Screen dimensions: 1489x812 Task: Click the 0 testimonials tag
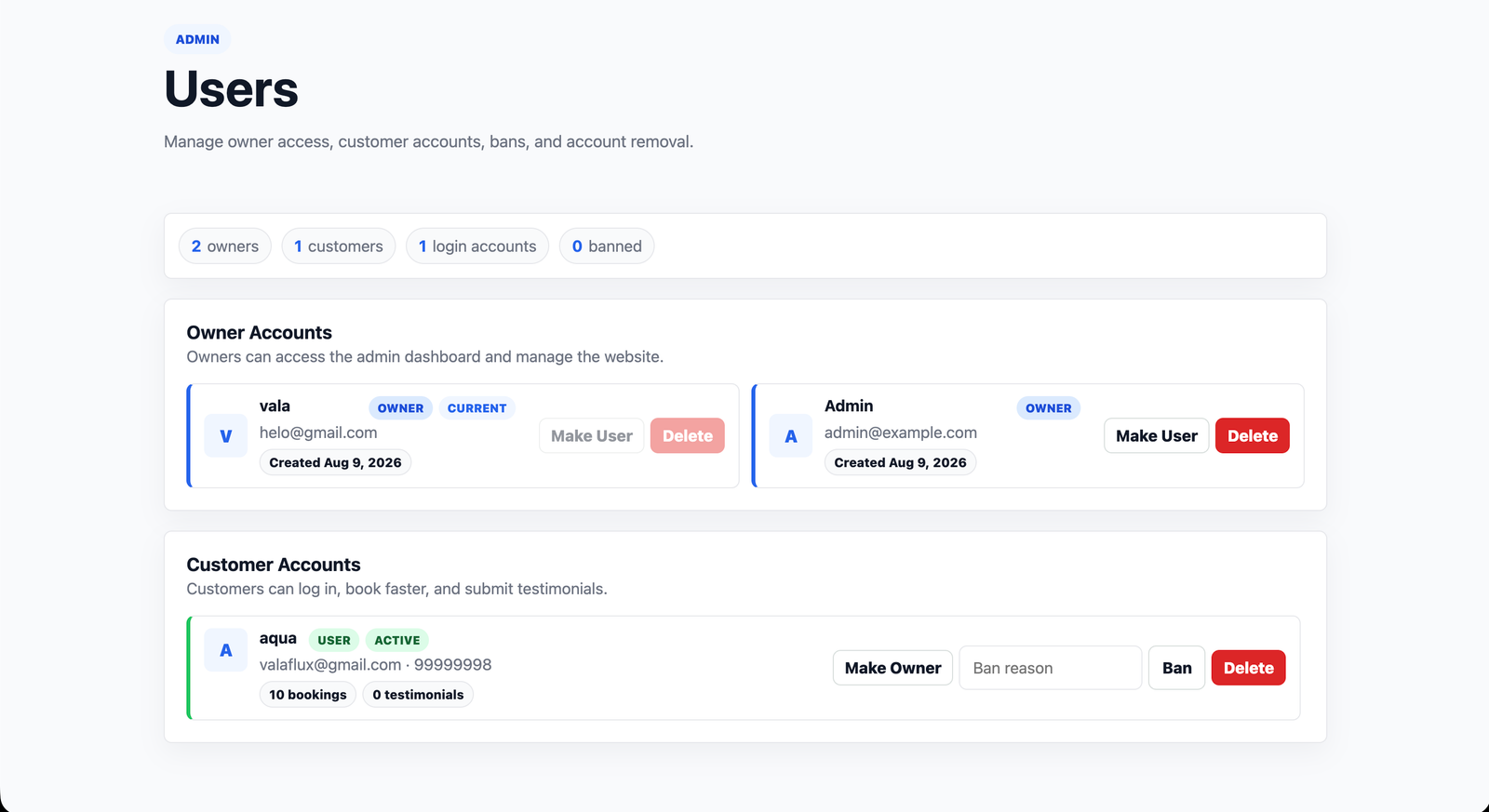click(418, 695)
